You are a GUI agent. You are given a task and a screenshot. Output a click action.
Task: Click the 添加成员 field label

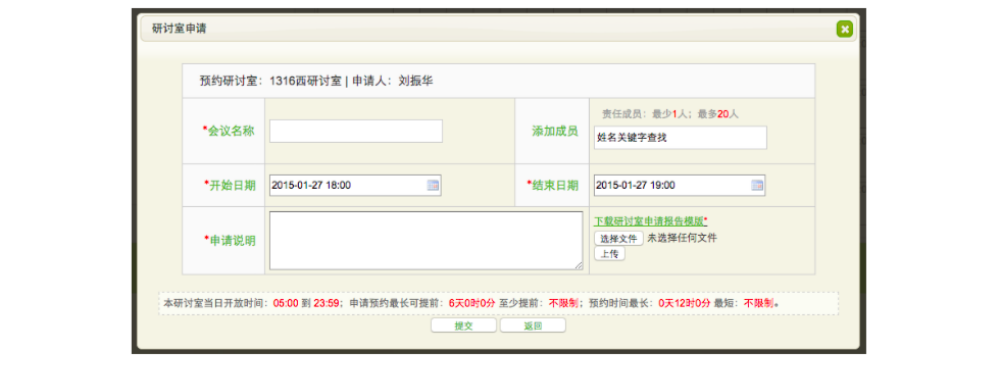point(555,131)
